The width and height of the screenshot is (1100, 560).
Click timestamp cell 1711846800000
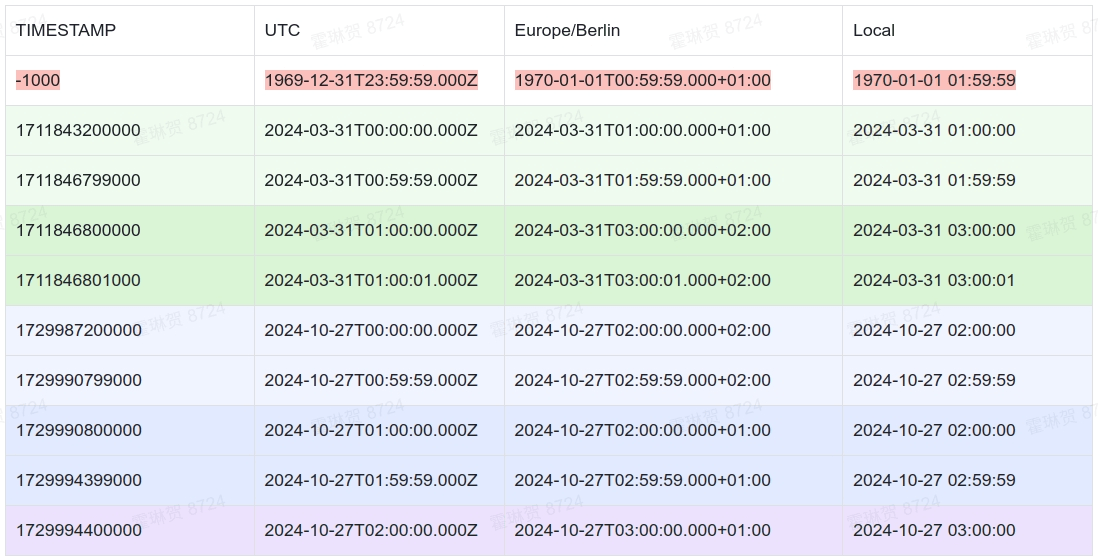point(78,230)
